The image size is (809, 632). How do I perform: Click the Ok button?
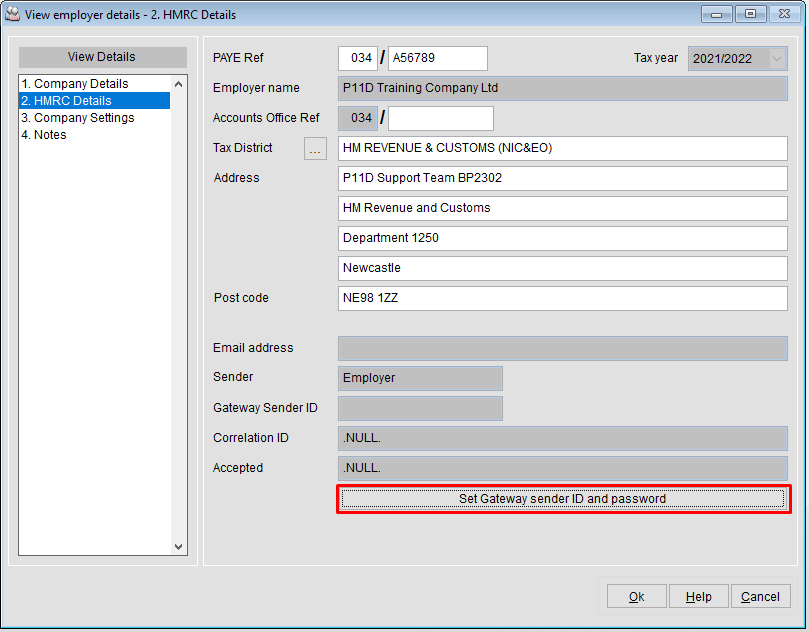(x=636, y=595)
